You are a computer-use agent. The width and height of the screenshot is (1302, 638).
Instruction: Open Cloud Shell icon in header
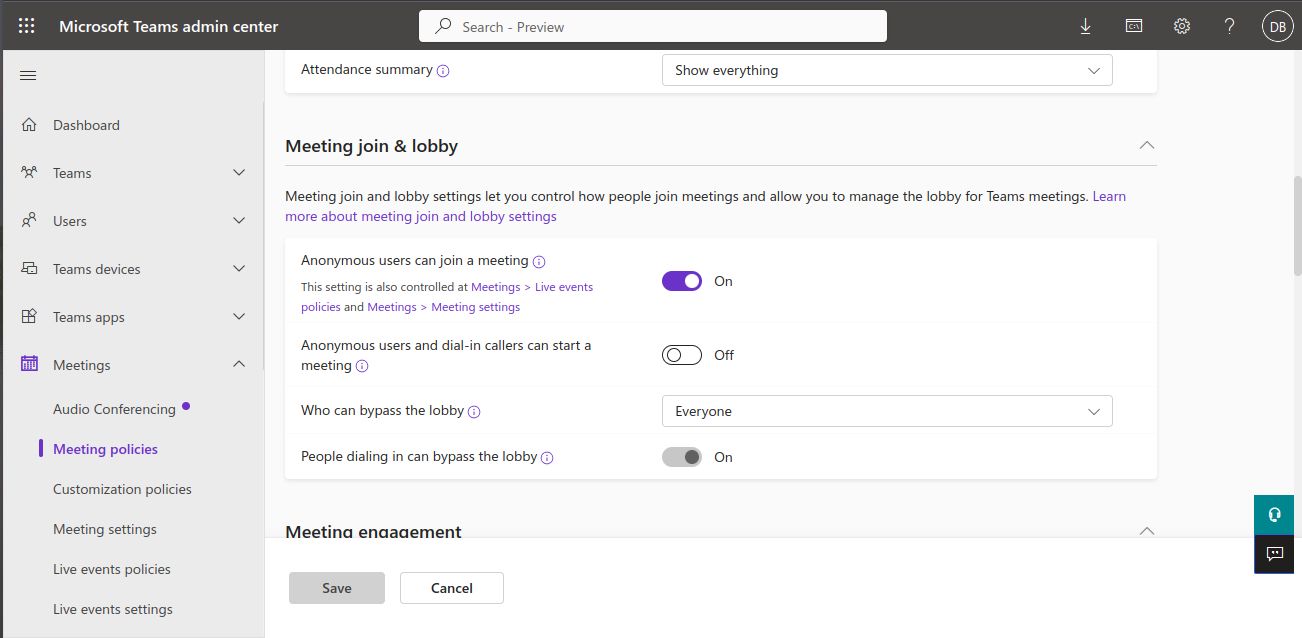1134,26
